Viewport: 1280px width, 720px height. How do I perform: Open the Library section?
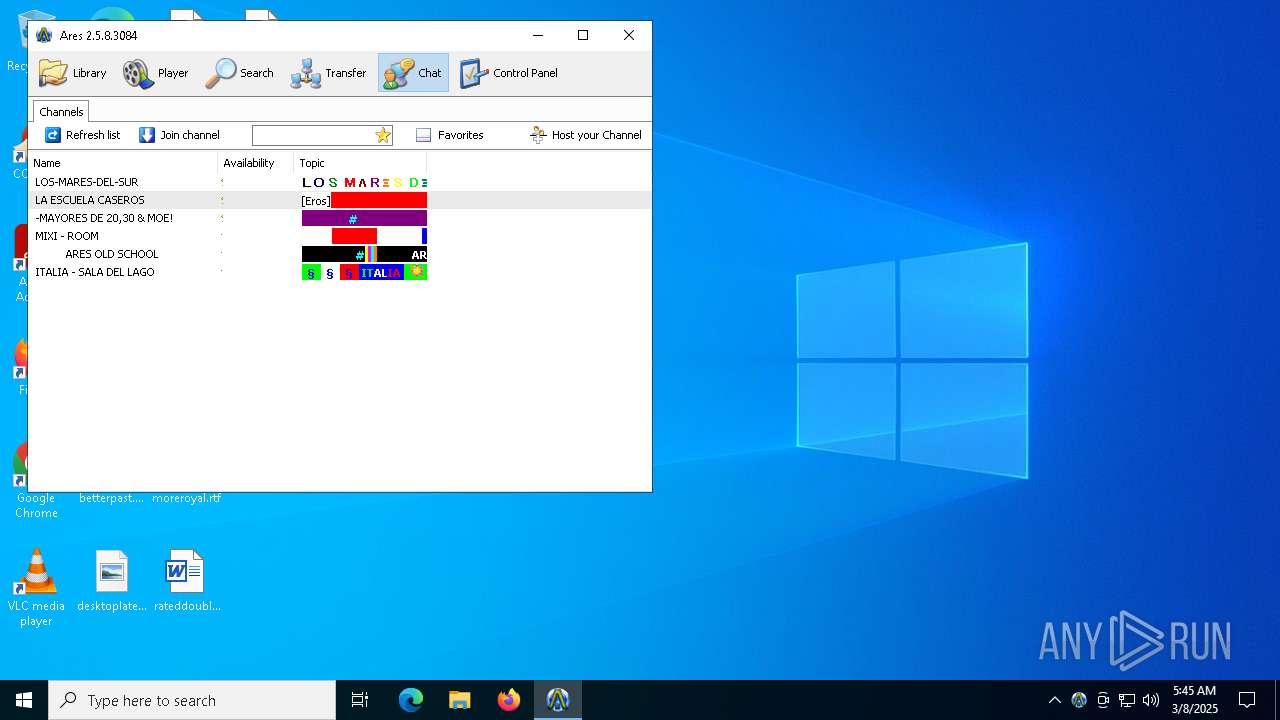pos(72,73)
